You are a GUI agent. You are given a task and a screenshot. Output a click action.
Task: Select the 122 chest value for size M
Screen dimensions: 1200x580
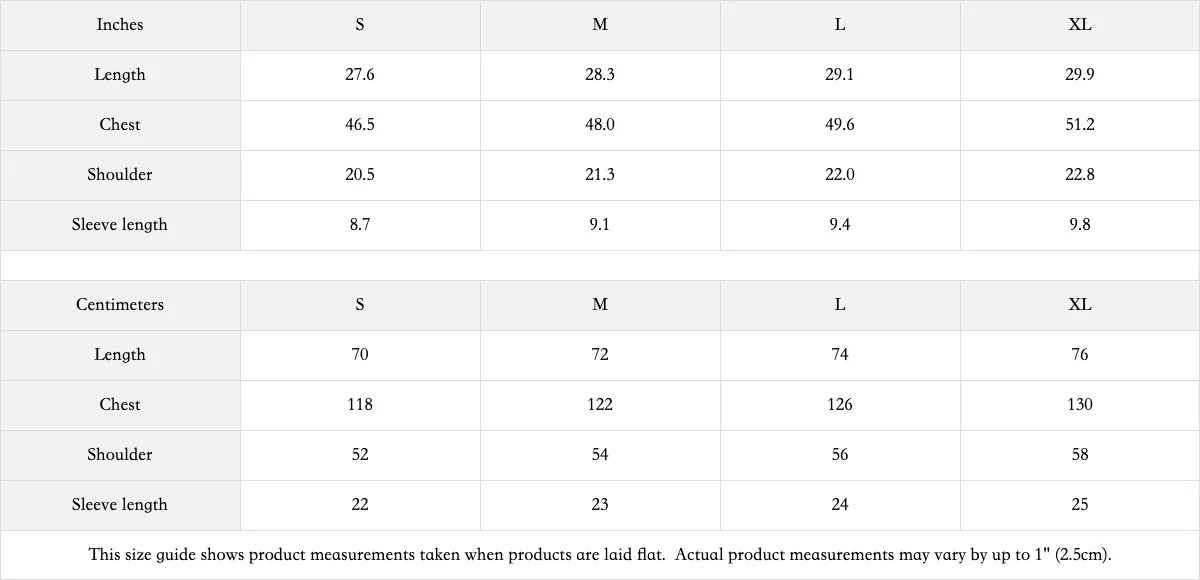600,405
